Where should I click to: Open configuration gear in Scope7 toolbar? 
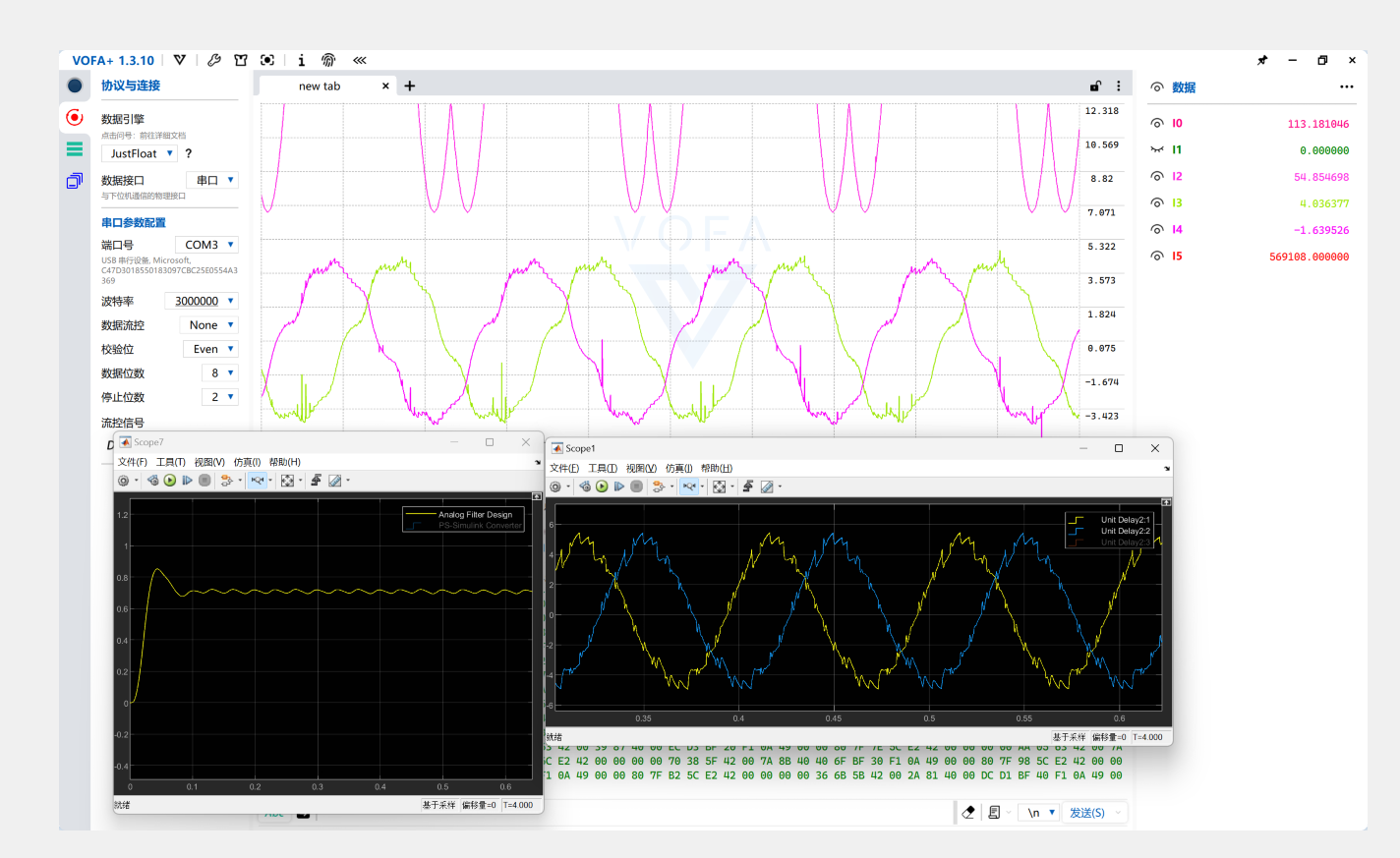(x=123, y=481)
